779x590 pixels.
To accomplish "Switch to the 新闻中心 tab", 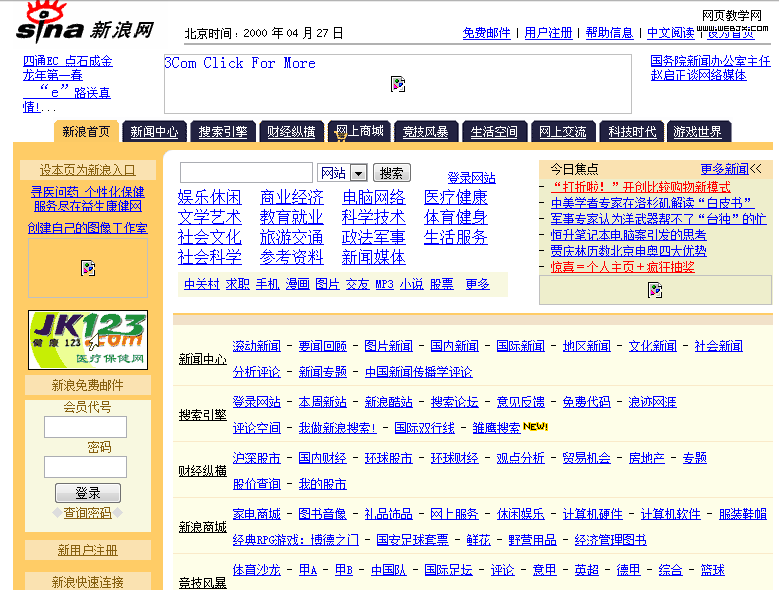I will pyautogui.click(x=154, y=132).
